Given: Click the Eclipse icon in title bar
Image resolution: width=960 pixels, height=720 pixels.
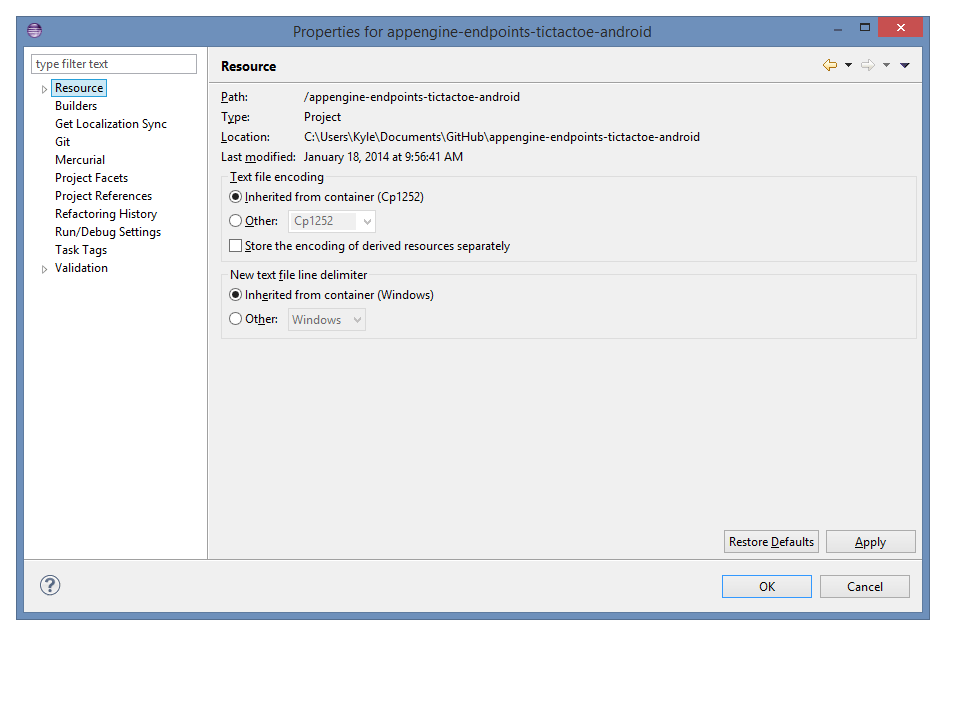Looking at the screenshot, I should (34, 30).
